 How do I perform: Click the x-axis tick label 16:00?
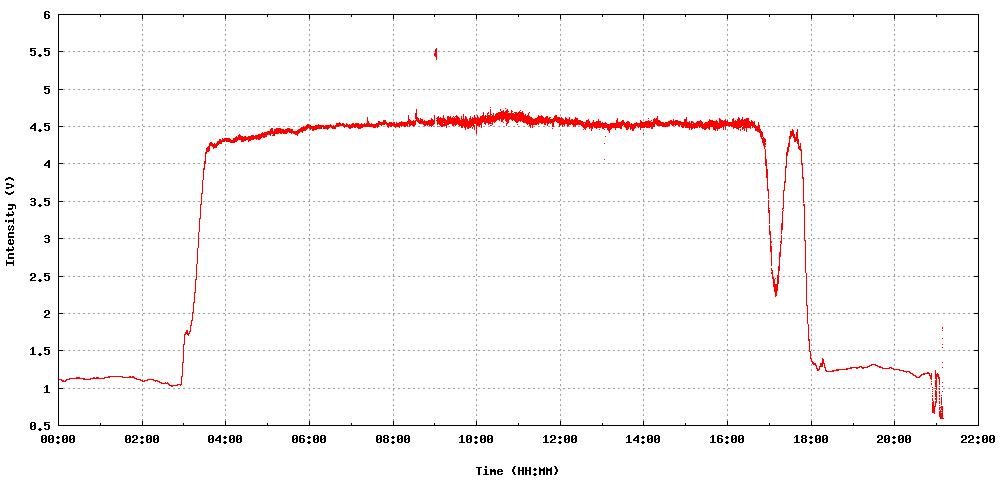coord(727,440)
